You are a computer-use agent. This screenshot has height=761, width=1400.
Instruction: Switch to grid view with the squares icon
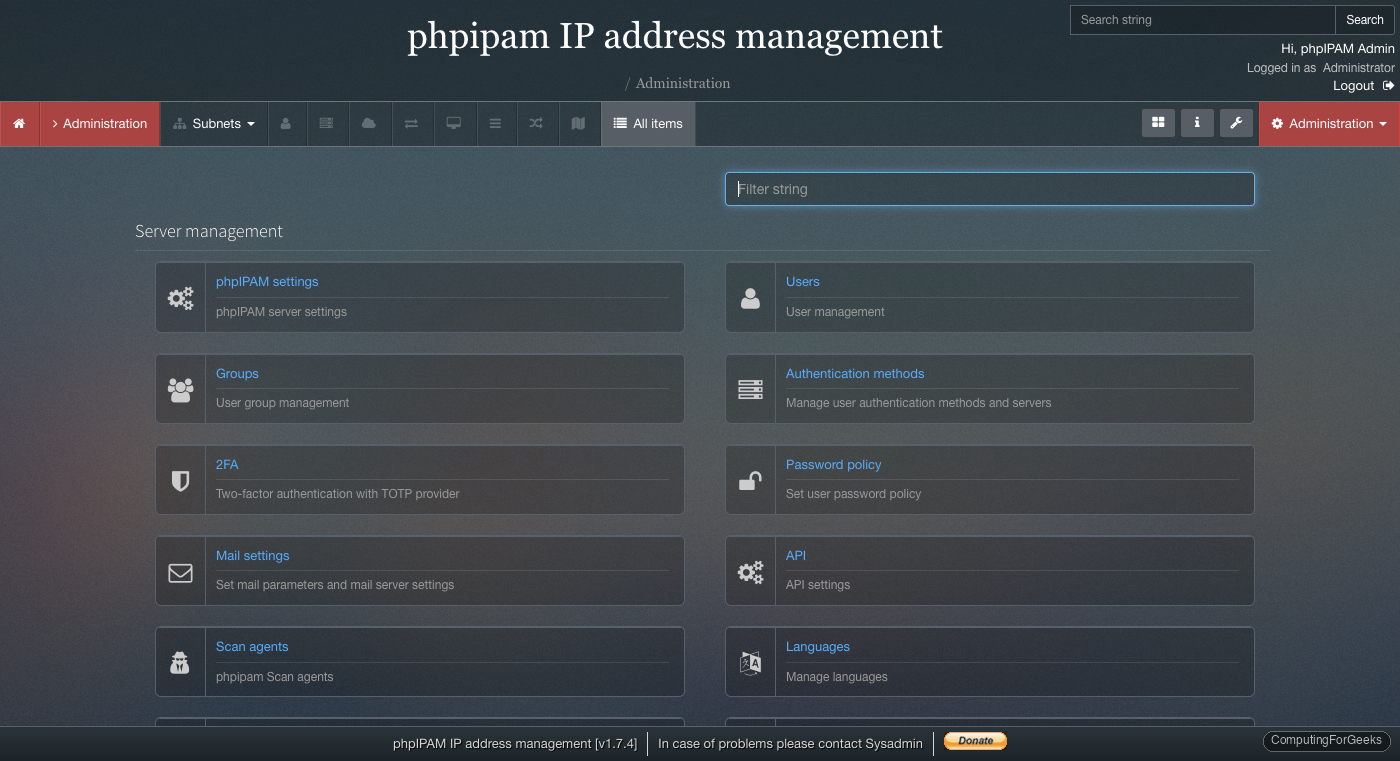point(1158,123)
